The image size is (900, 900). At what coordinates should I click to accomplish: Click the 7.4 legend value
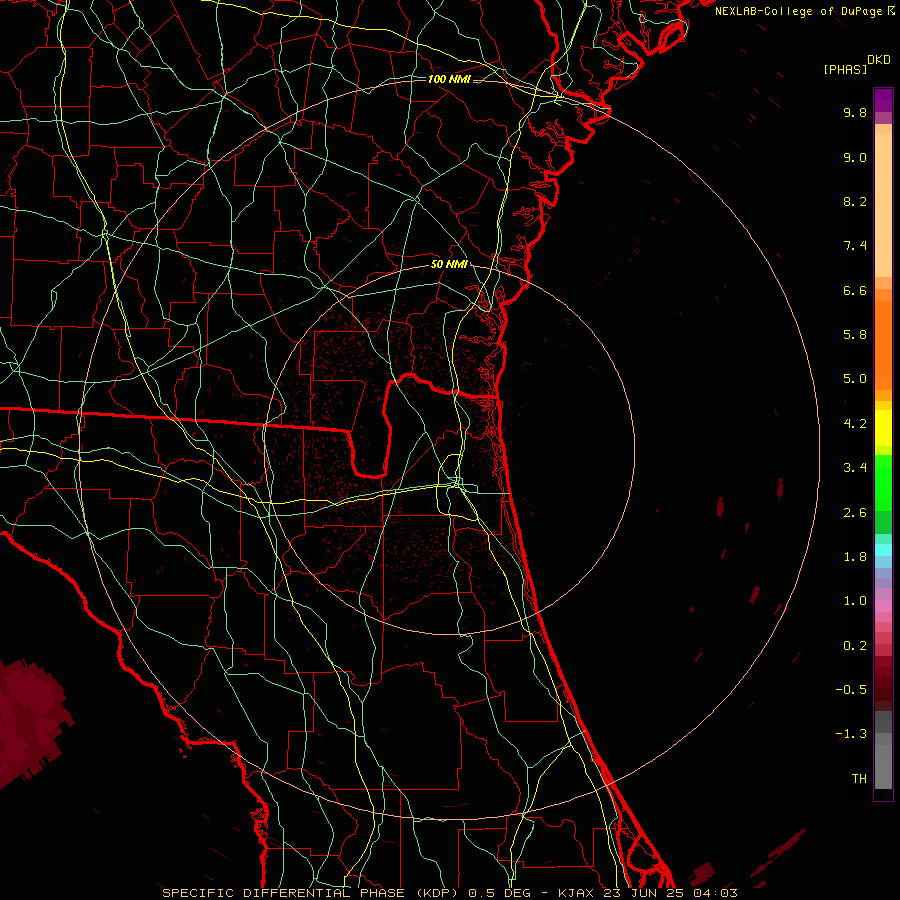coord(855,246)
